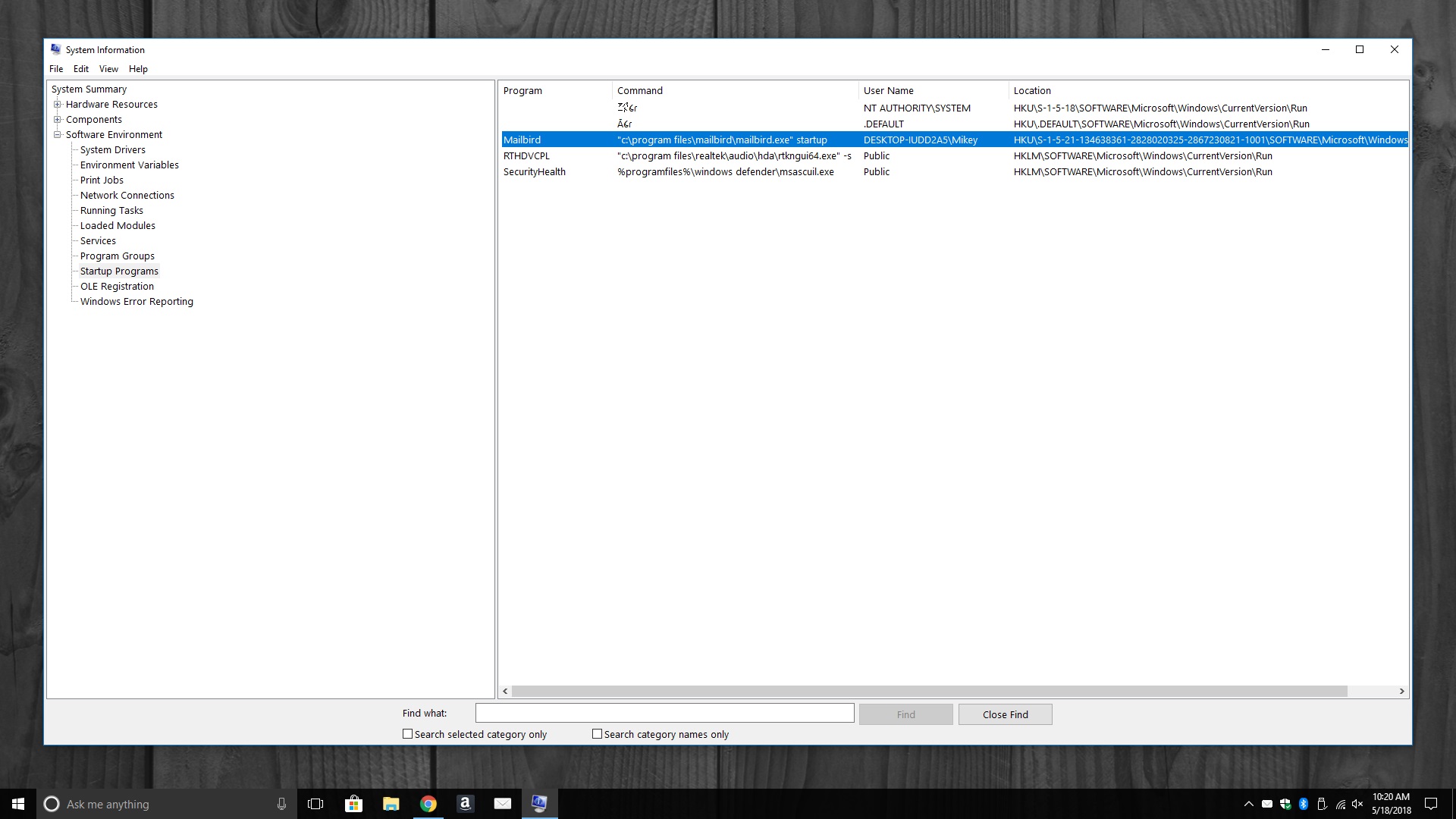Open File Explorer from the taskbar

[391, 804]
